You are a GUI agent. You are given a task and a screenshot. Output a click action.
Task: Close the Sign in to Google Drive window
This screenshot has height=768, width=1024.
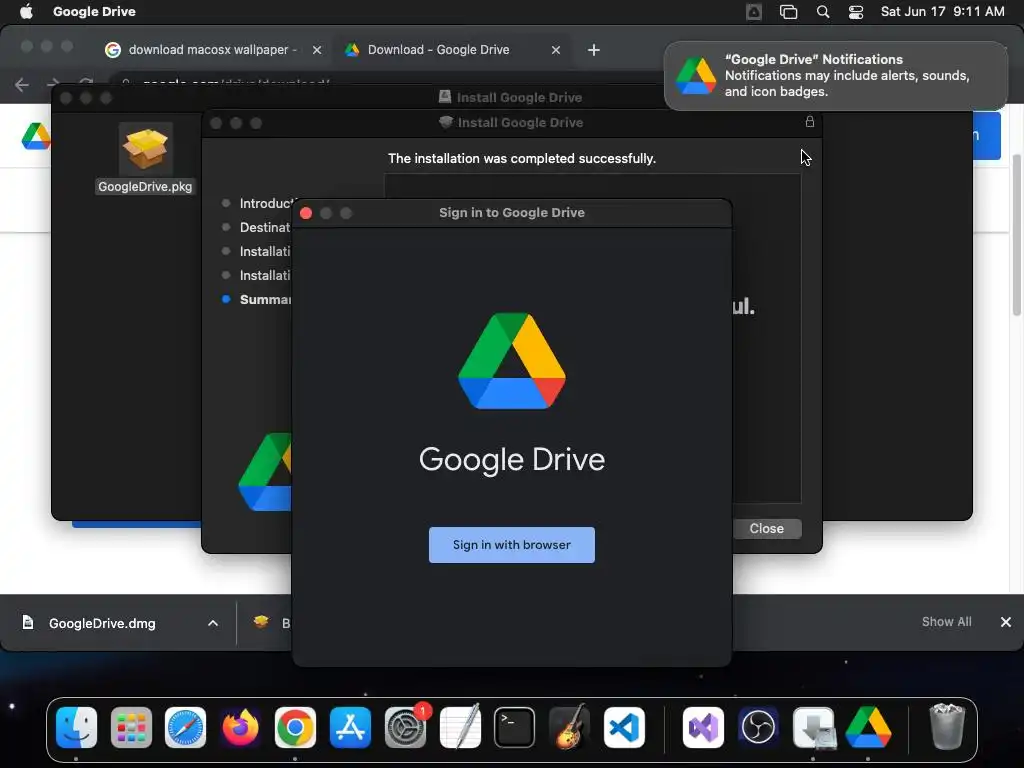(x=306, y=213)
